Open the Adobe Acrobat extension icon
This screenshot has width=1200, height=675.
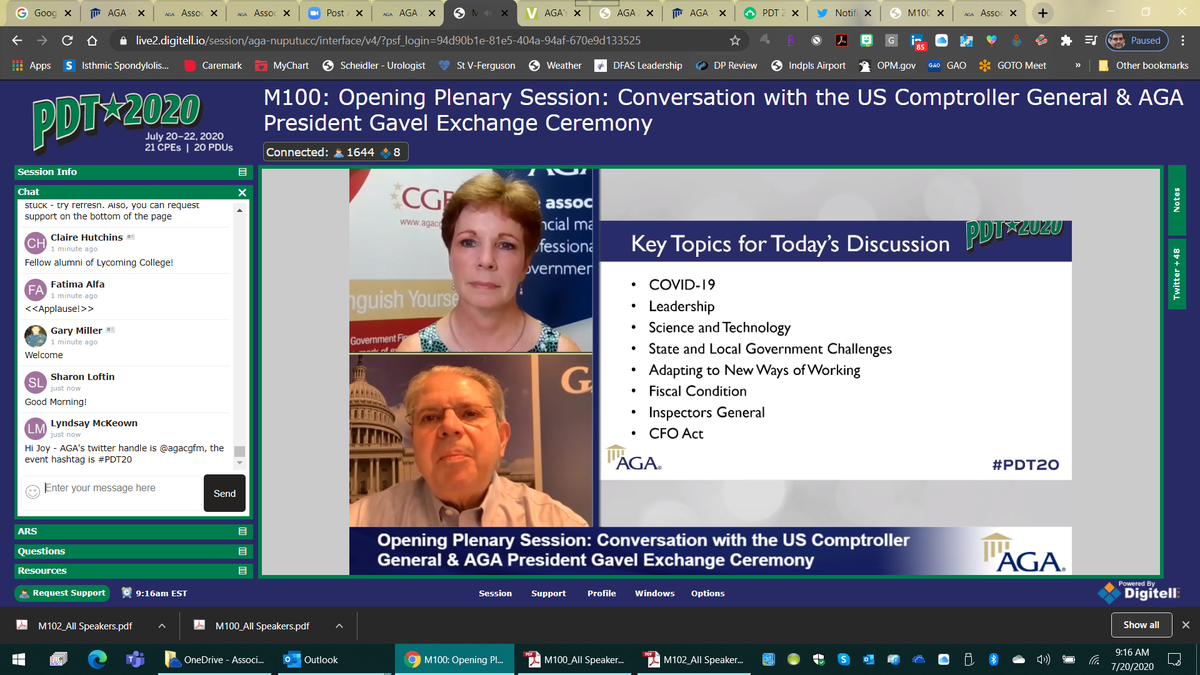coord(843,41)
